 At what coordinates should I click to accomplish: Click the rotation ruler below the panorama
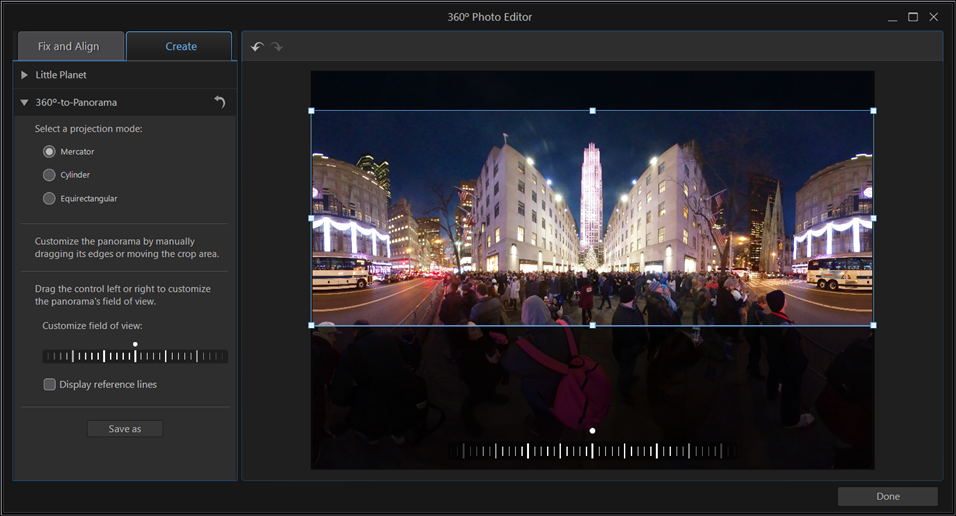pos(593,451)
